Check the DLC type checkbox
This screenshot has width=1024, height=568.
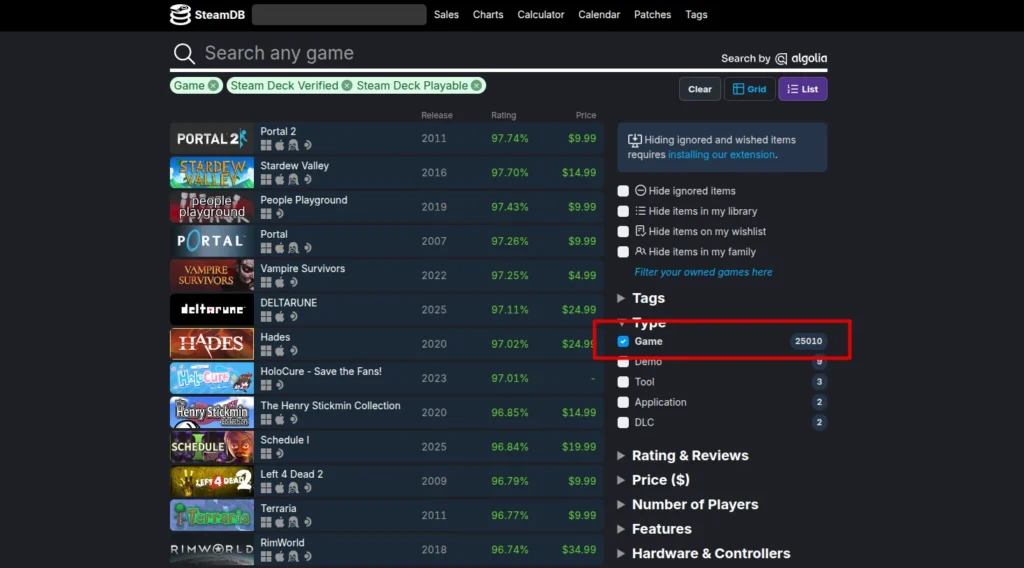point(623,422)
